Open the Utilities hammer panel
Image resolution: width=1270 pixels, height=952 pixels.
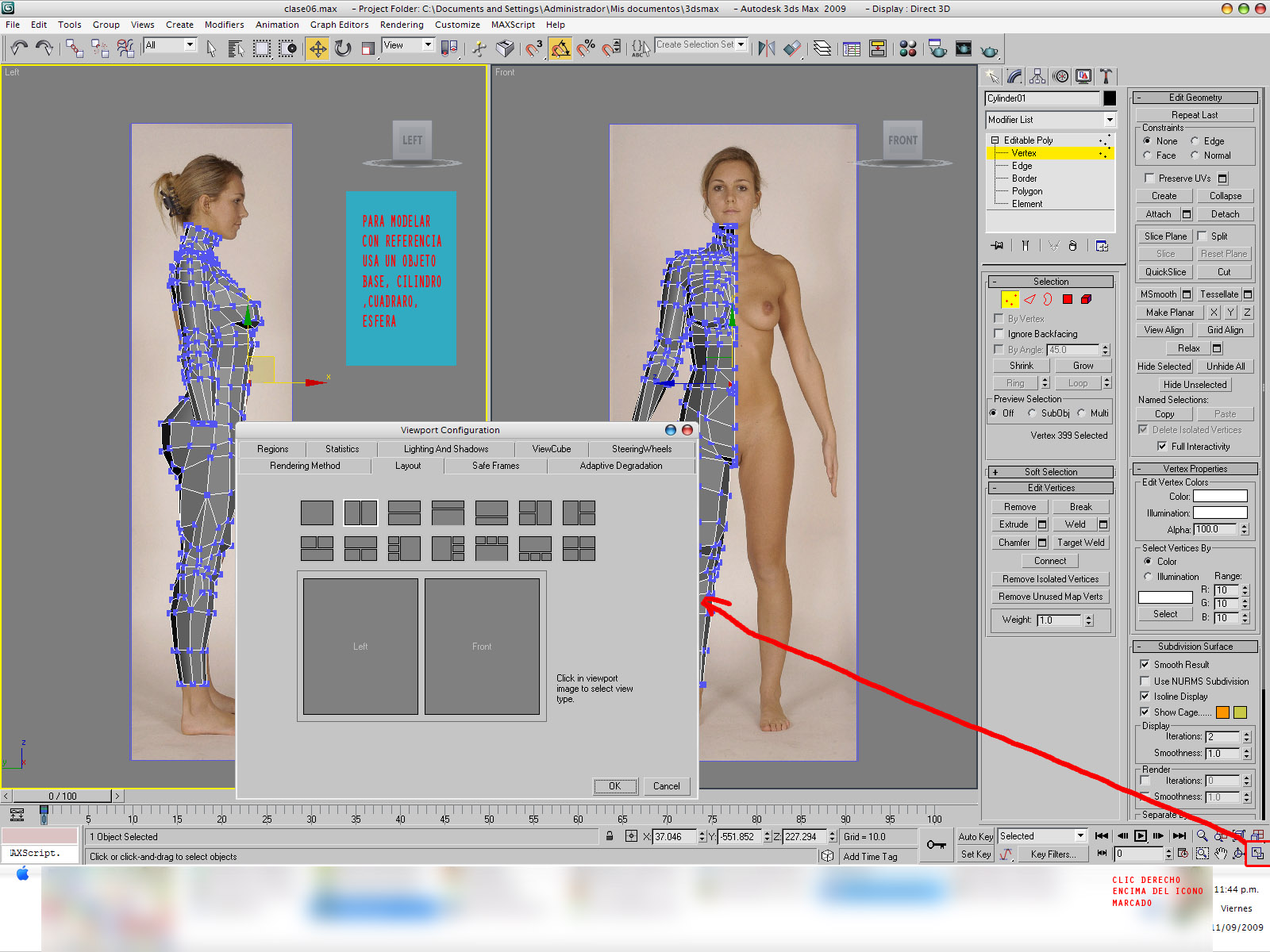point(1106,76)
